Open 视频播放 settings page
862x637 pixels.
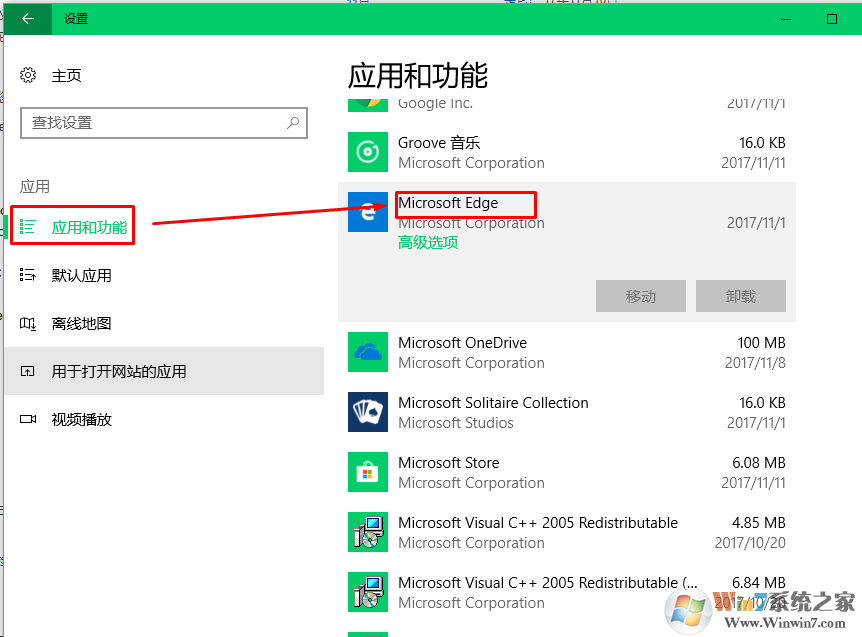(x=81, y=420)
